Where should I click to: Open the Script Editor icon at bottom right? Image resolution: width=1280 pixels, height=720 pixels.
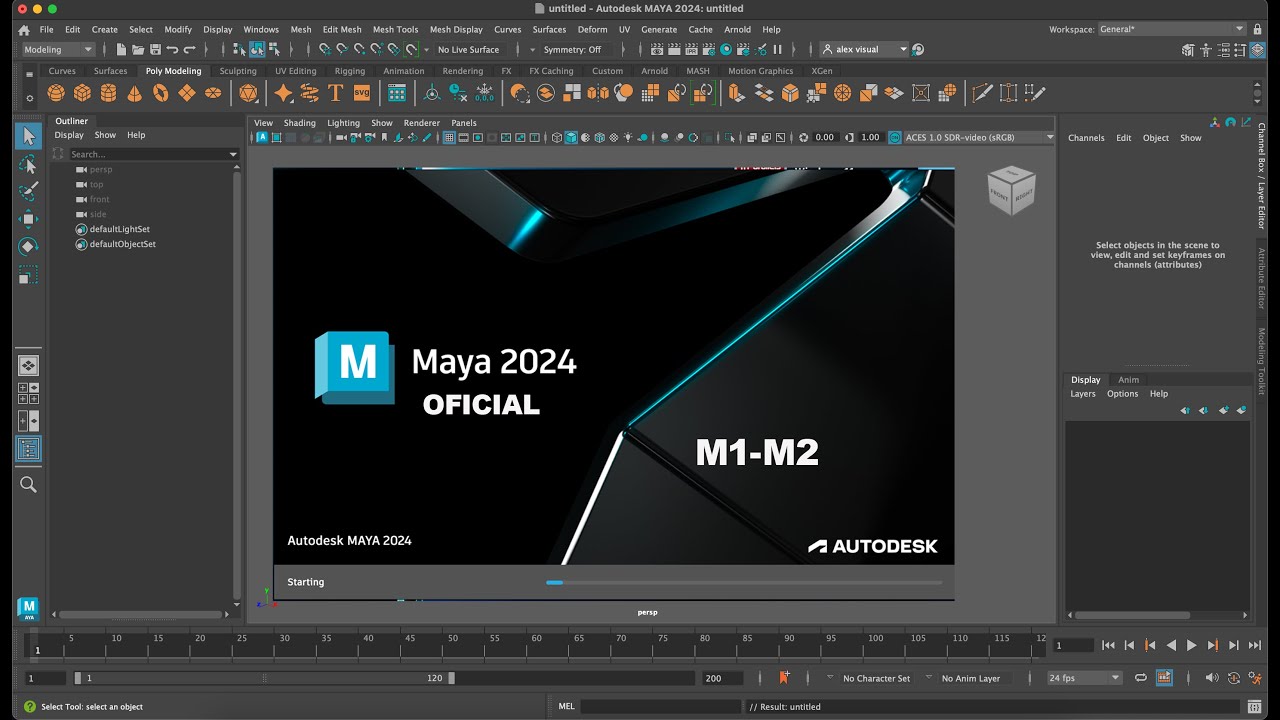coord(1256,706)
